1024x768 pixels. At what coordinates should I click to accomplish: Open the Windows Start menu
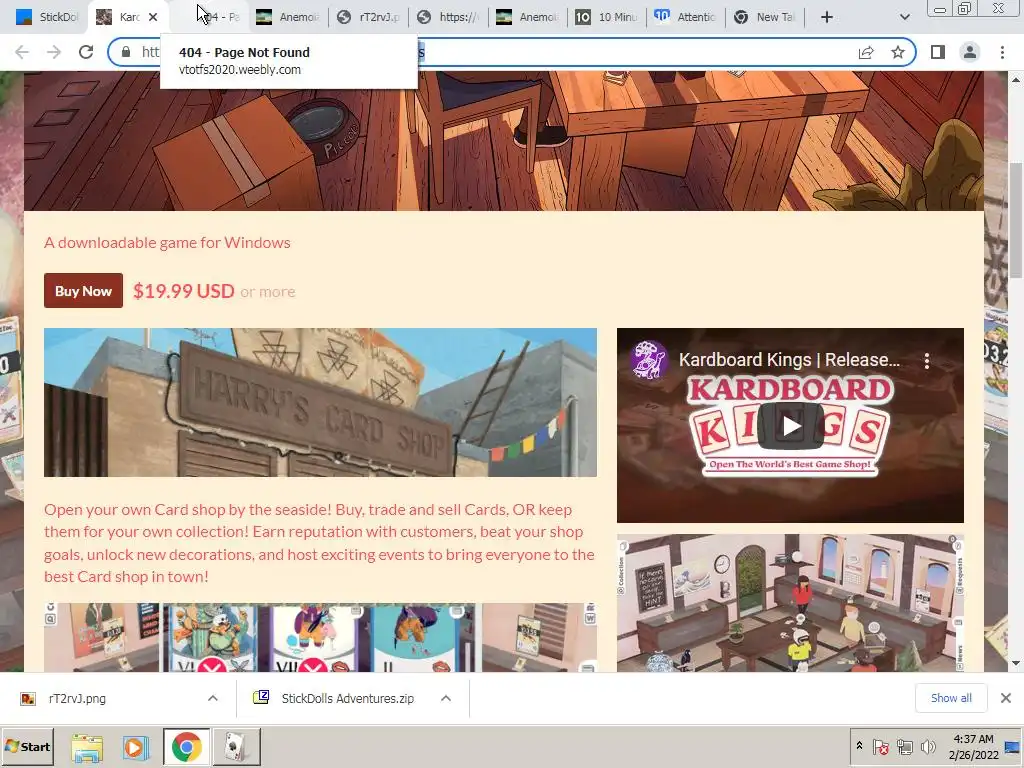27,746
